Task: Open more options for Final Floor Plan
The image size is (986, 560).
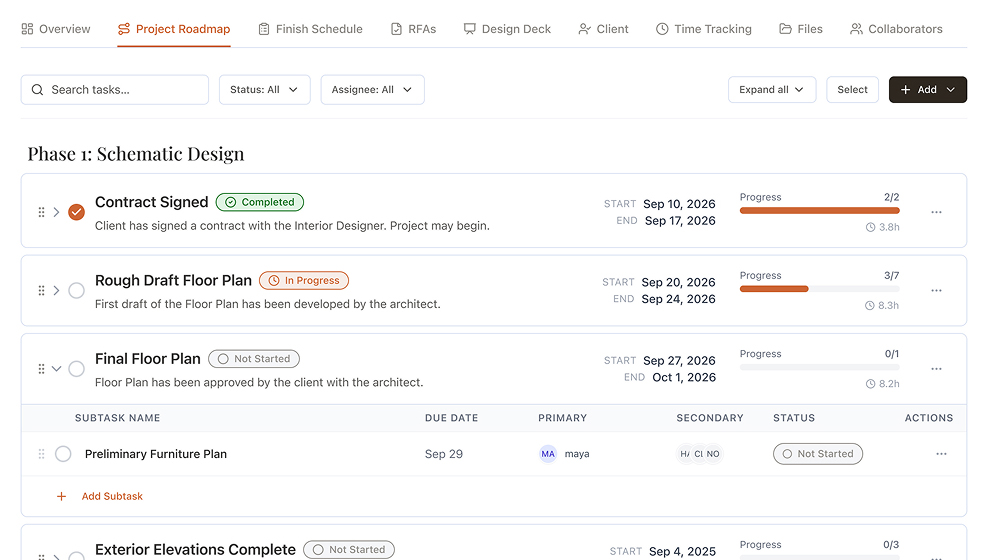Action: click(x=936, y=369)
